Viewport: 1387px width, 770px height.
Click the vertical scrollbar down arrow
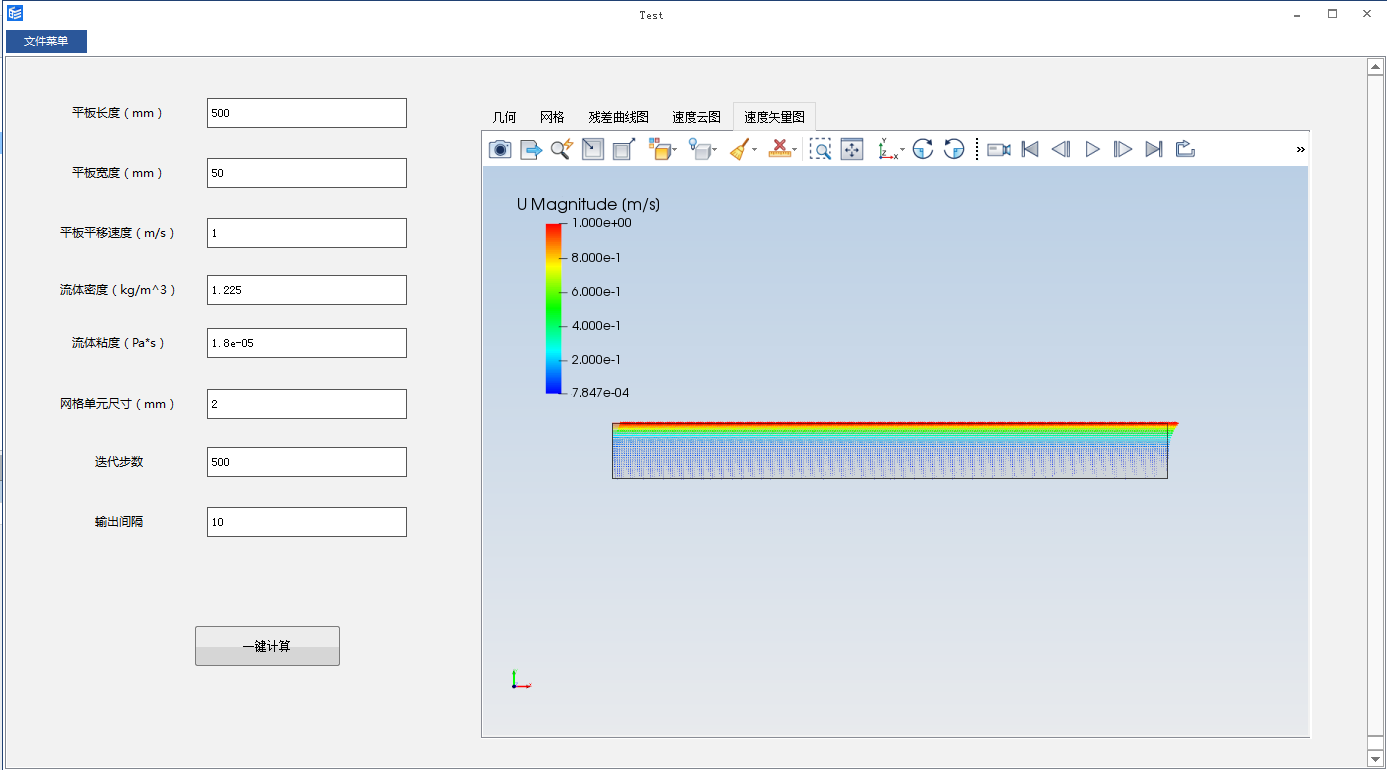tap(1375, 757)
